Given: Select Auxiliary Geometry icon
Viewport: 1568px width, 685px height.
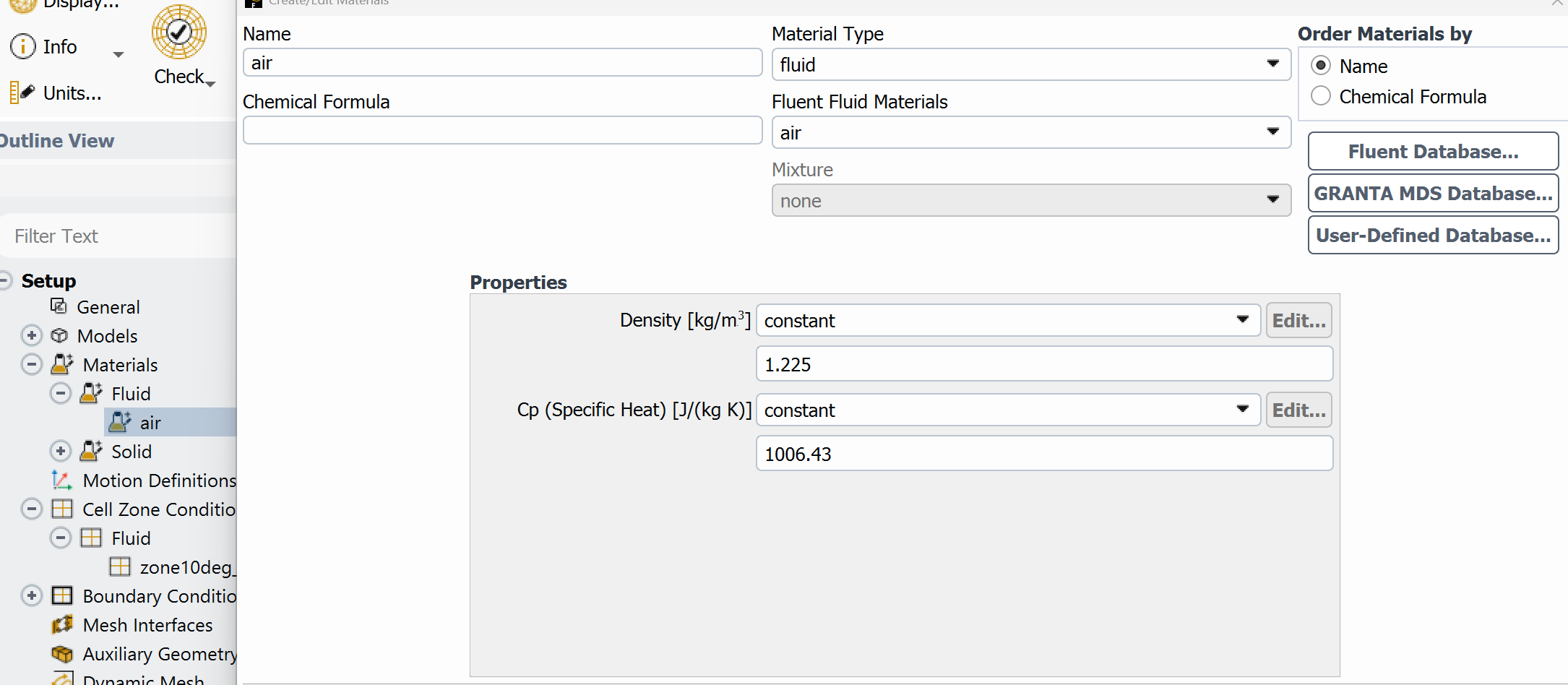Looking at the screenshot, I should 62,654.
